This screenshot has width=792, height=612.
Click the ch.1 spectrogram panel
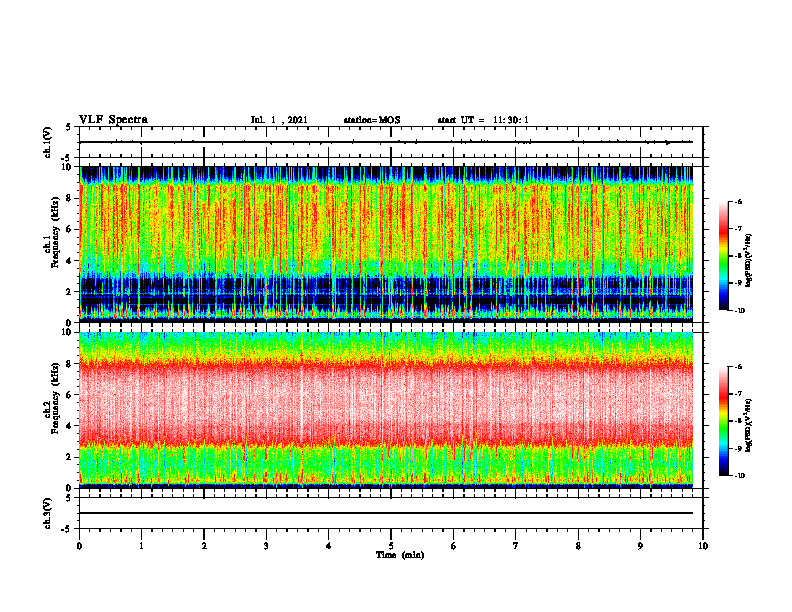tap(386, 243)
